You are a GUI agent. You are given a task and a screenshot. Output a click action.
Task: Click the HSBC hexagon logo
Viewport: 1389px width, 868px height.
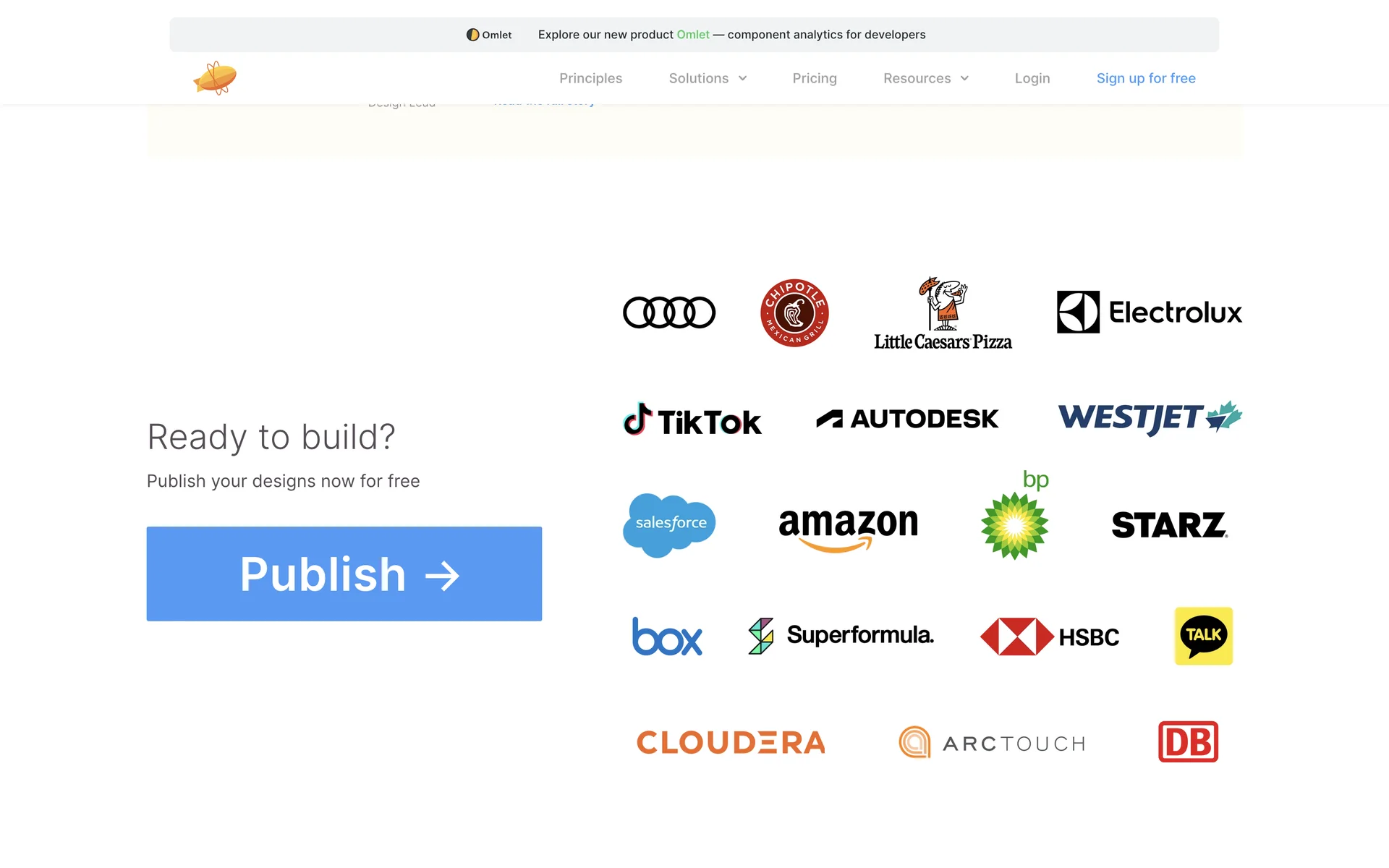1049,637
